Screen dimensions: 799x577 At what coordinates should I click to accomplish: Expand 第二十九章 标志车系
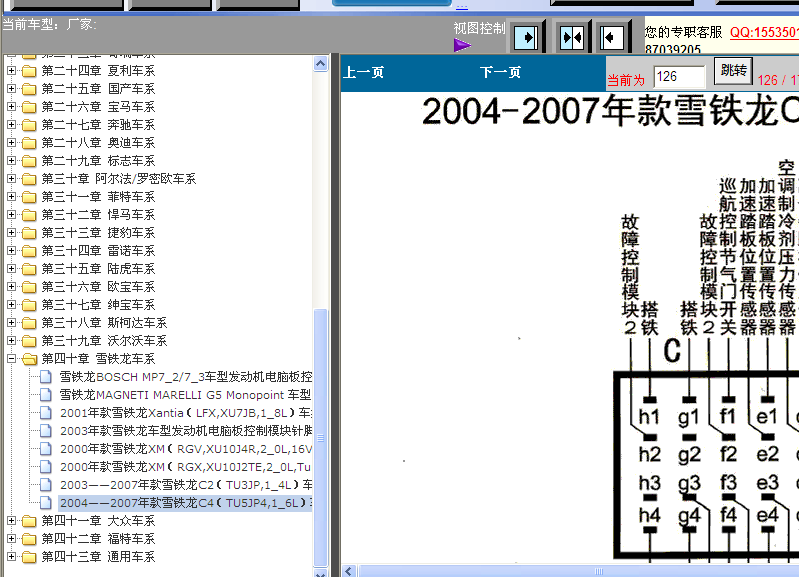coord(11,161)
